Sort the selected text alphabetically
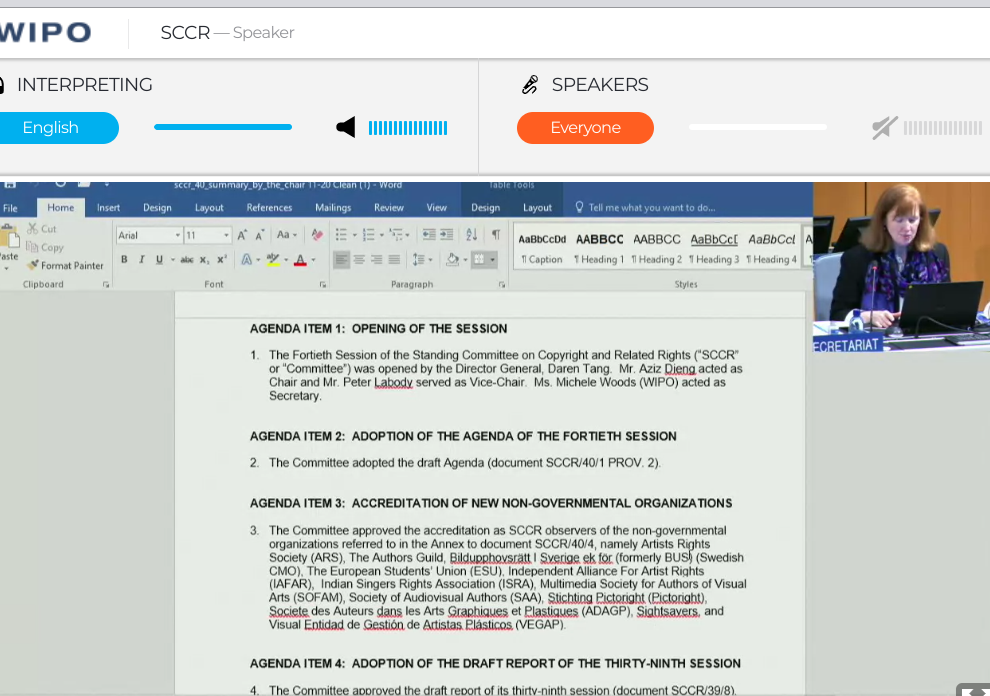Viewport: 990px width, 696px height. click(472, 236)
